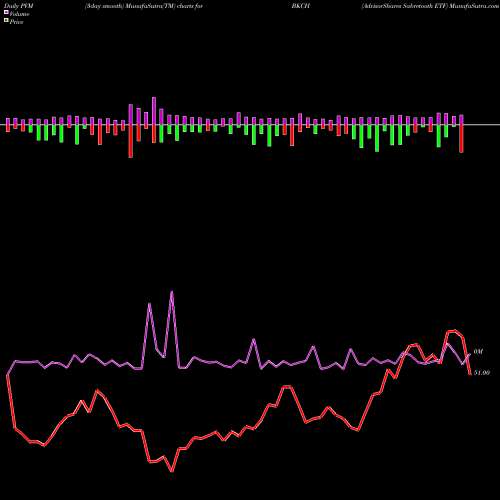Click the last red bar at chart's right end

[x=461, y=139]
